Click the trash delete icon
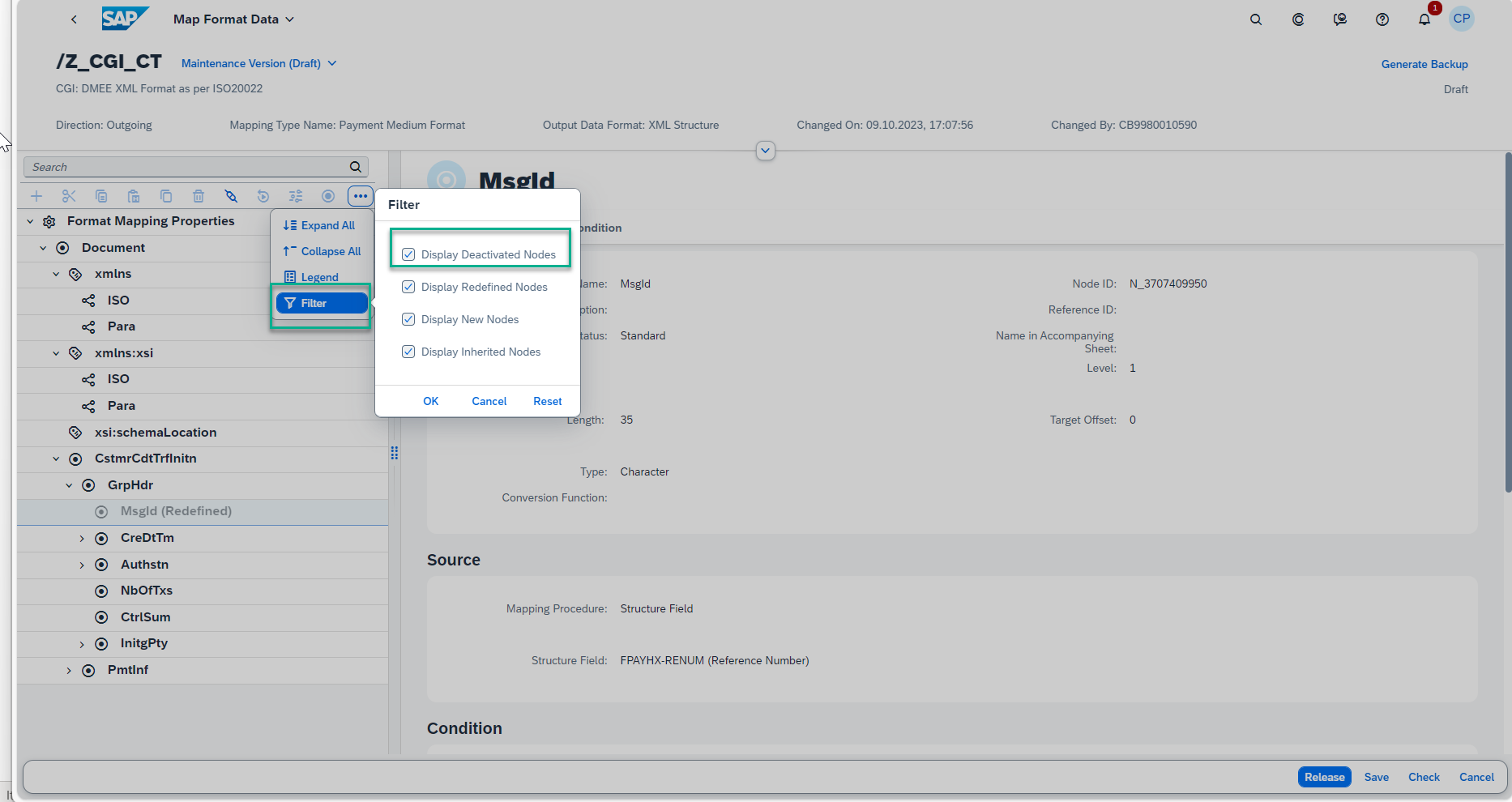The image size is (1512, 802). tap(199, 196)
